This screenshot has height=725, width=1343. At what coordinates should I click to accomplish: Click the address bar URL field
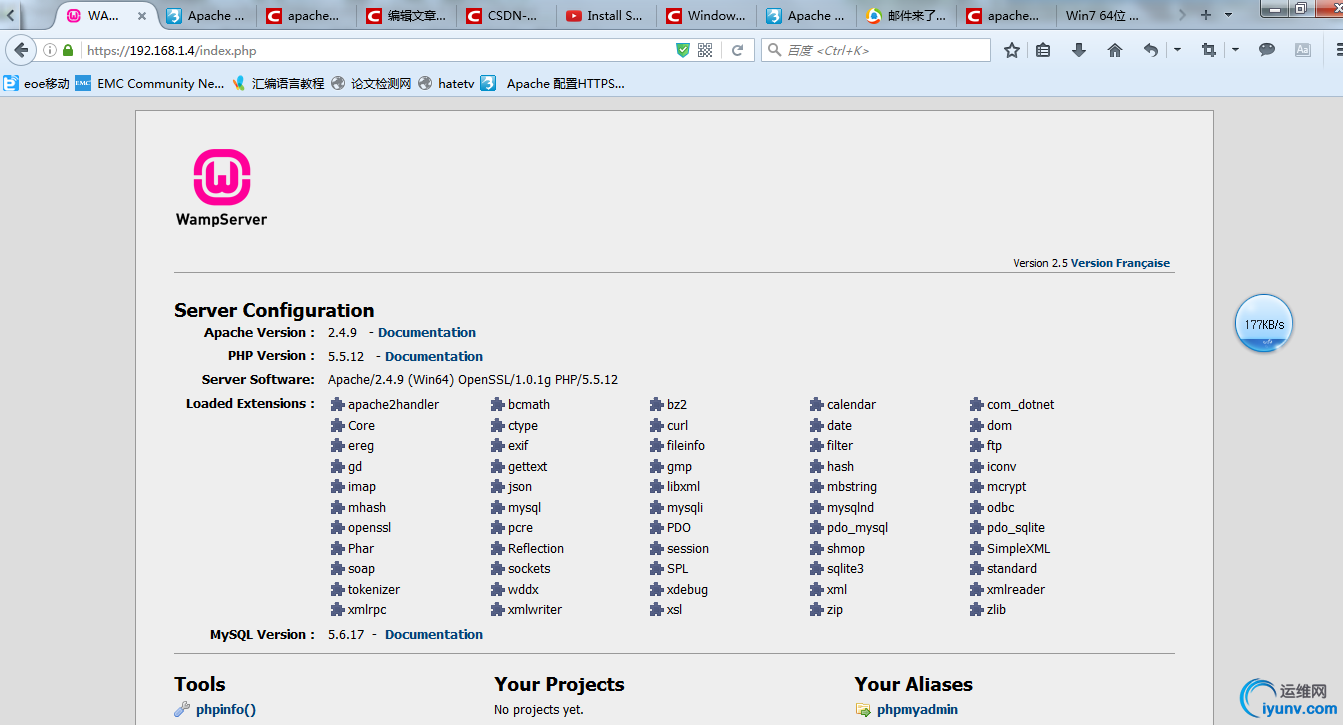[378, 50]
